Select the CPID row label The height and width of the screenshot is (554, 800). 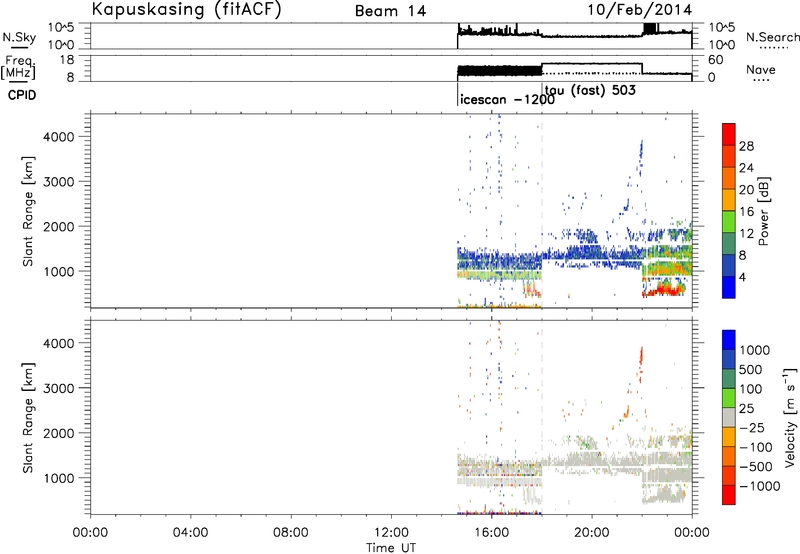22,95
